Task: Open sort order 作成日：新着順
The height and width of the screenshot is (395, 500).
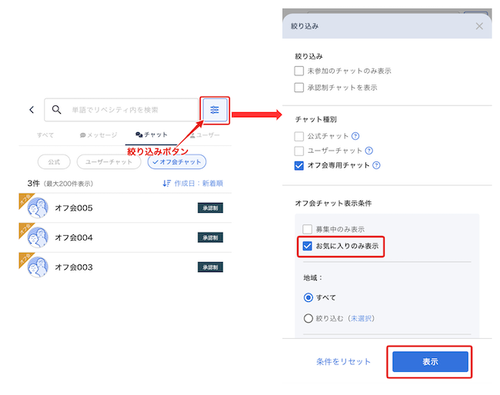Action: click(x=193, y=183)
